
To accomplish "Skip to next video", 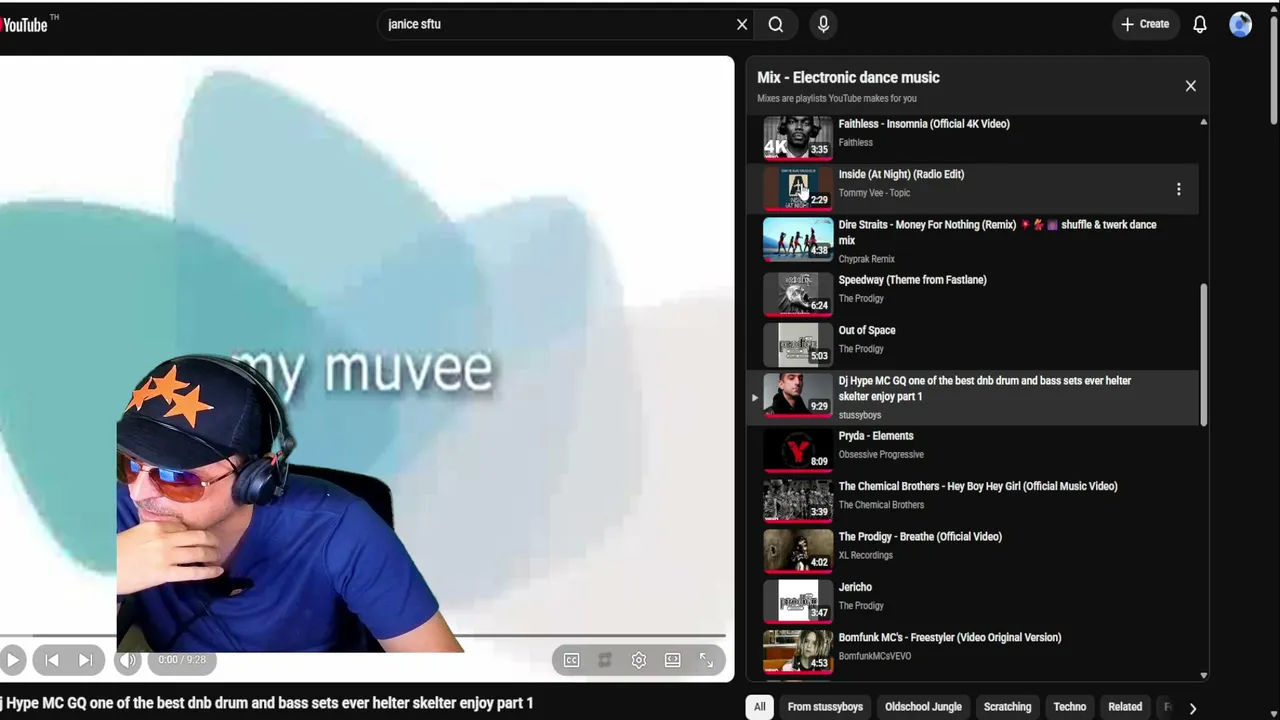I will tap(86, 660).
